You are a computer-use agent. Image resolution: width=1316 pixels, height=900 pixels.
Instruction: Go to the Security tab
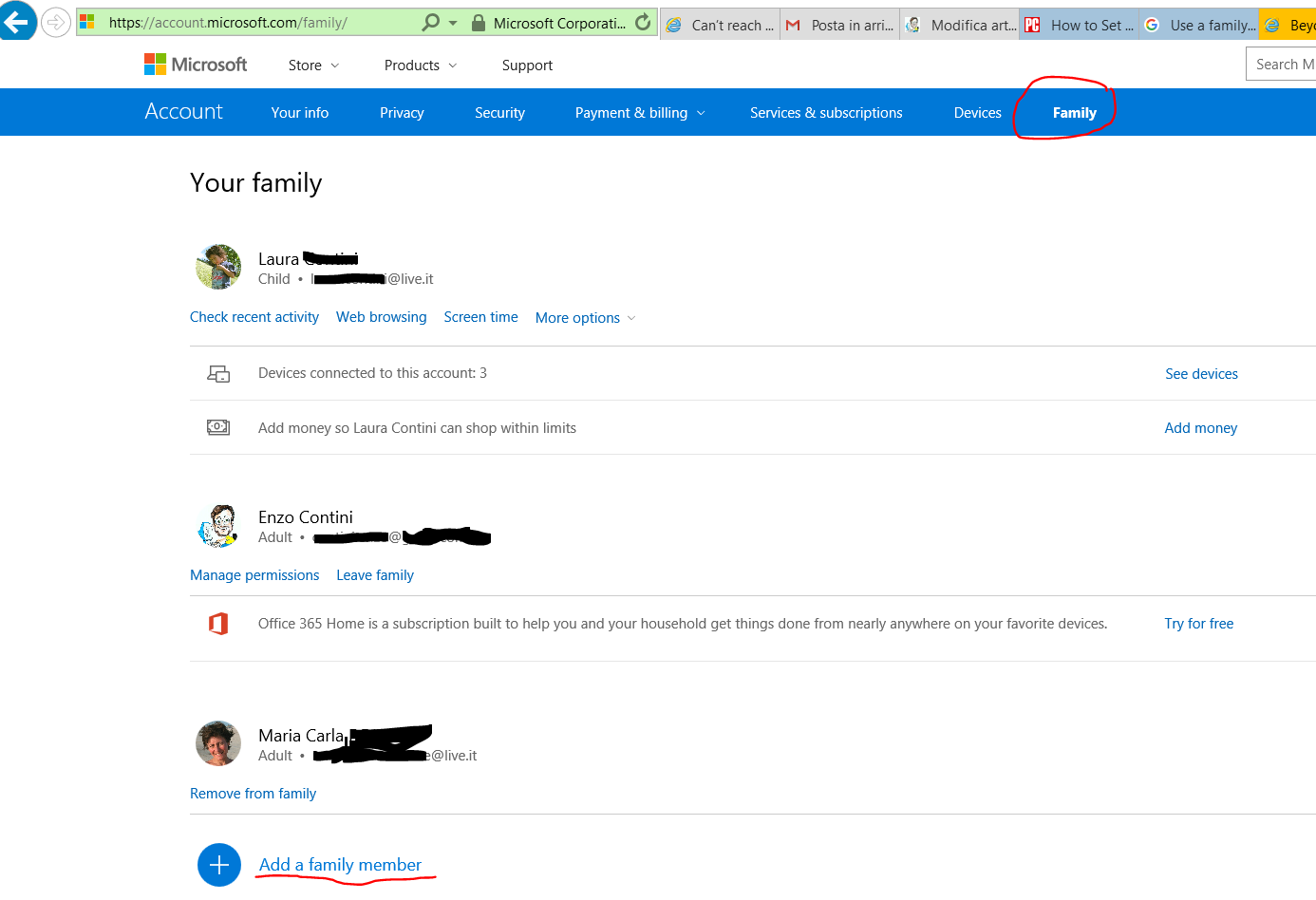(499, 113)
